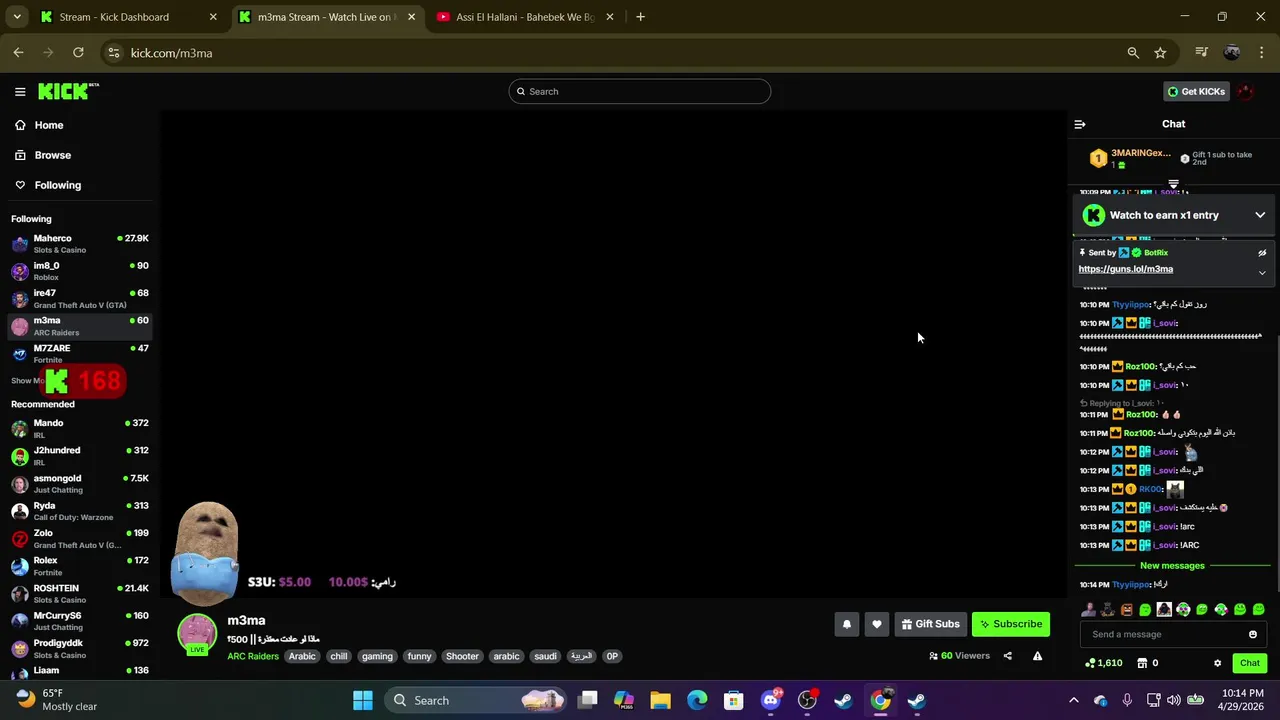This screenshot has width=1280, height=720.
Task: Open Chrome three-dot menu
Action: pyautogui.click(x=1260, y=53)
